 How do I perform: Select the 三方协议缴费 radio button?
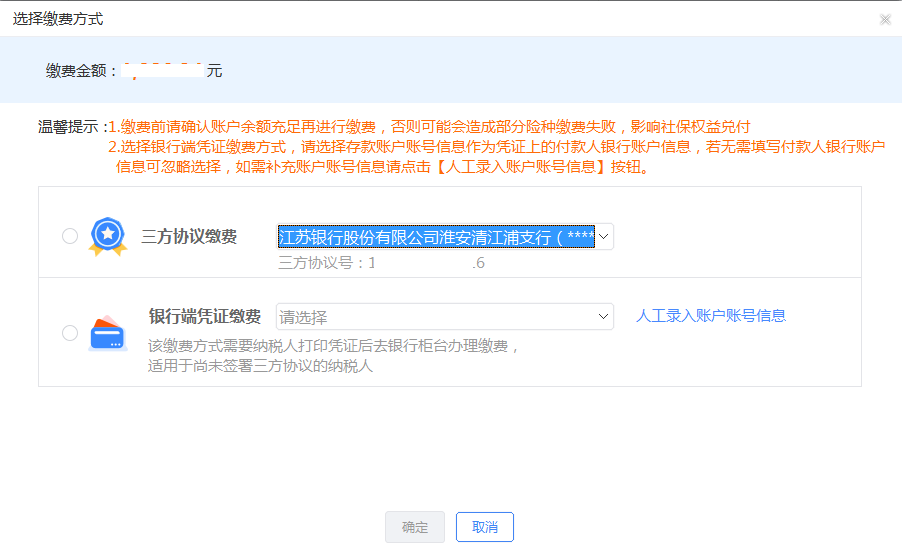(70, 236)
